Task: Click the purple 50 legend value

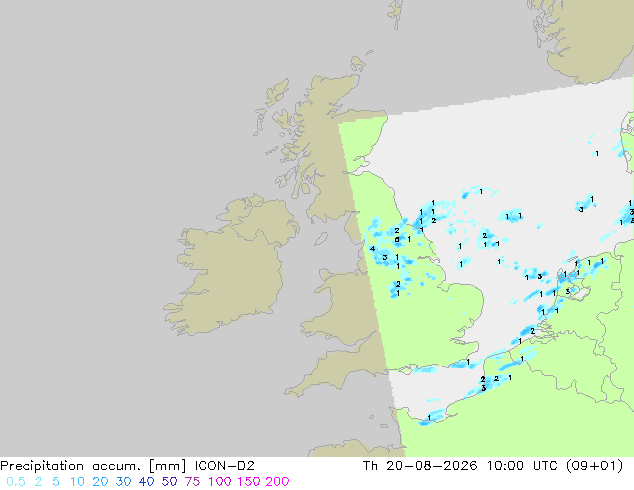Action: pyautogui.click(x=169, y=482)
